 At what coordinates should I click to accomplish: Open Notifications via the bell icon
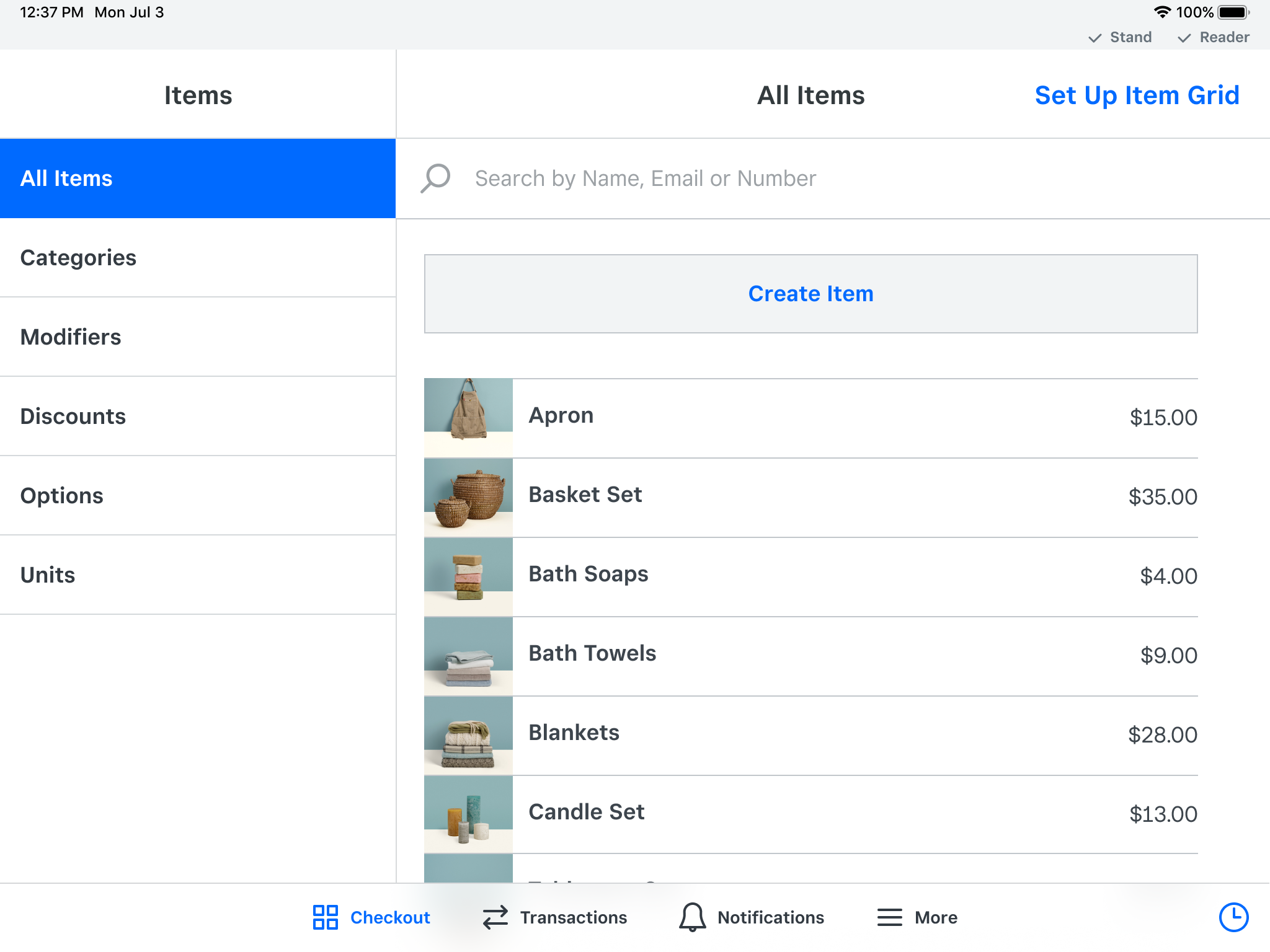[692, 917]
